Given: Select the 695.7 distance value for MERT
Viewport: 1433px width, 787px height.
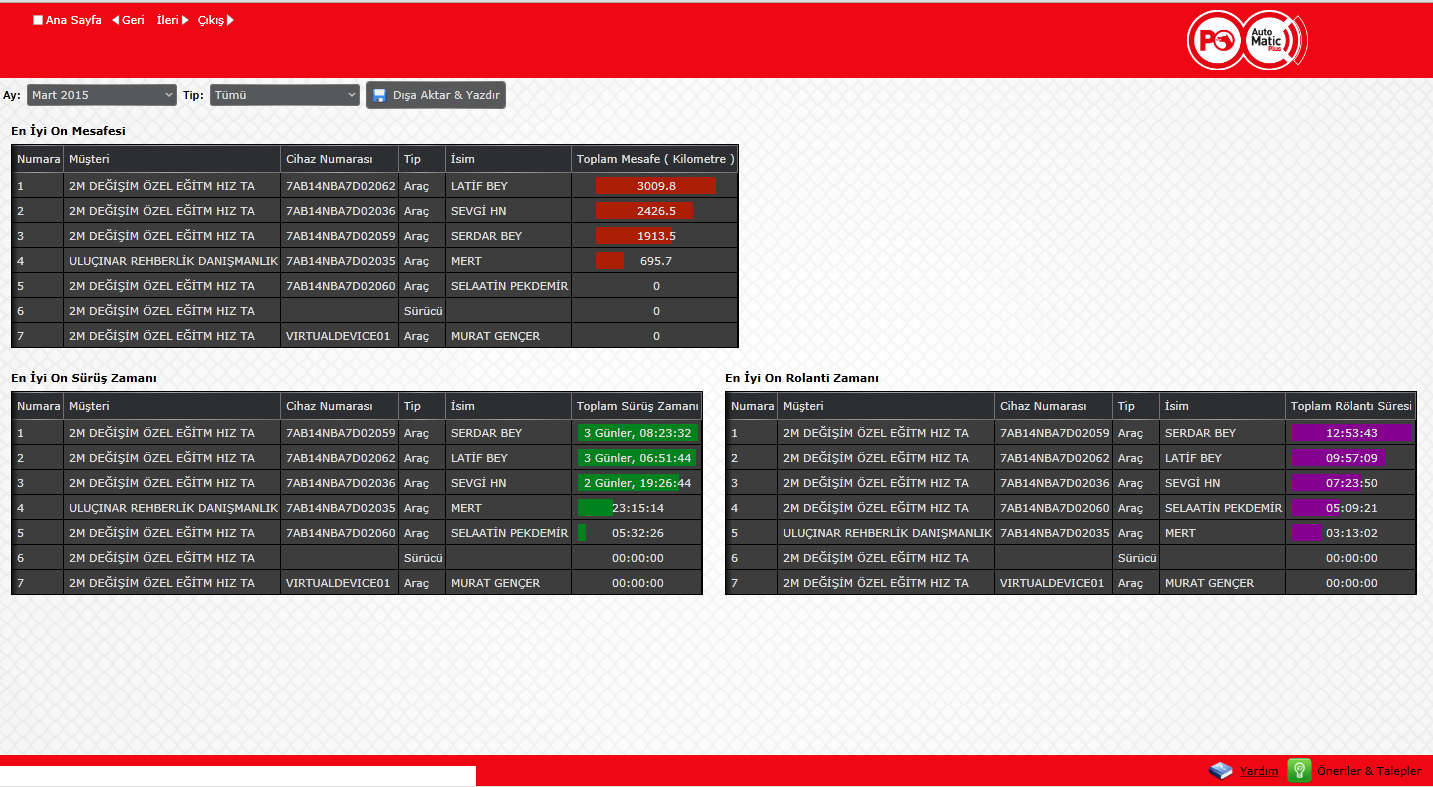Looking at the screenshot, I should (x=656, y=261).
